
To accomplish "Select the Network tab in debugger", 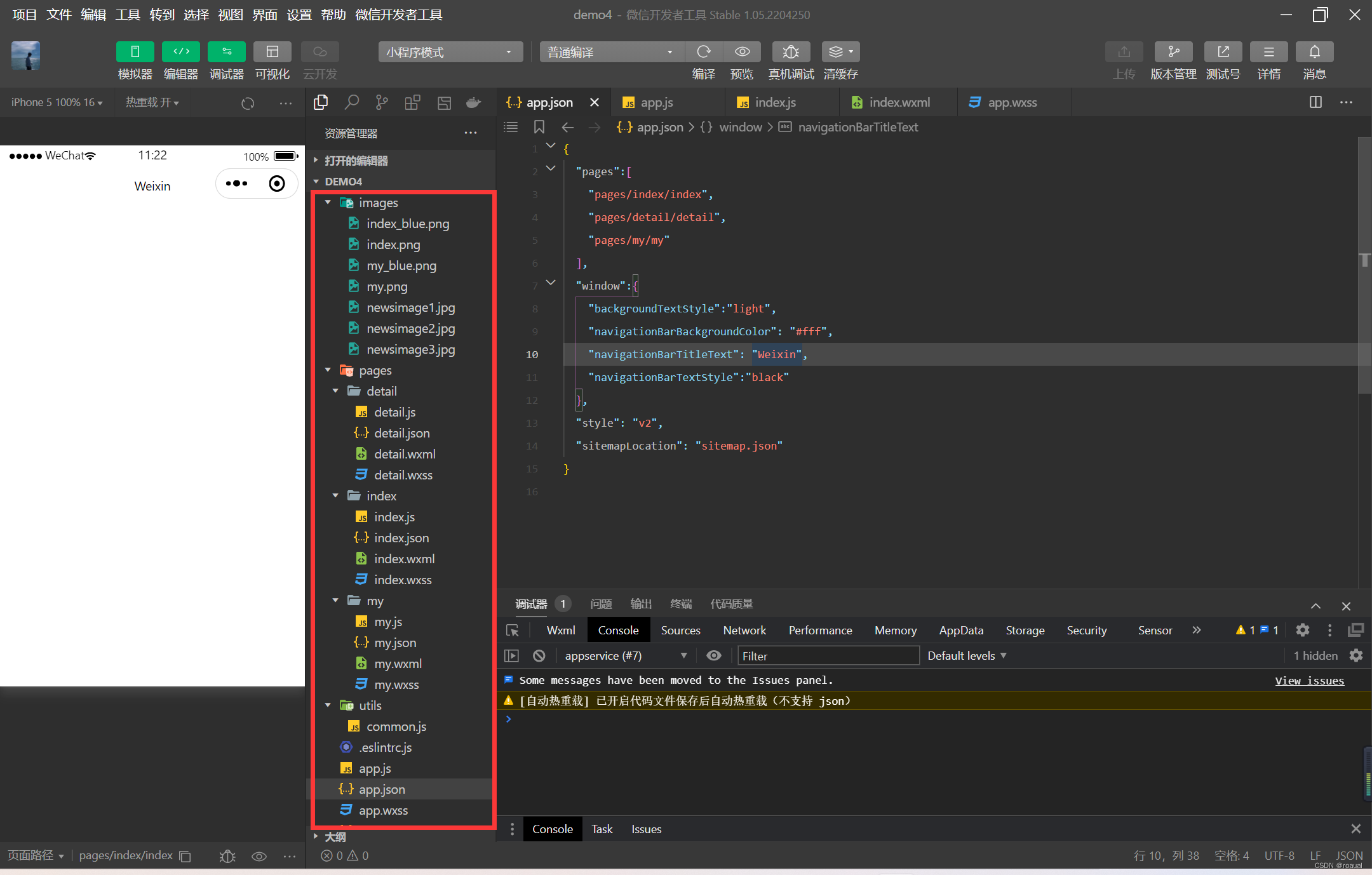I will [744, 631].
